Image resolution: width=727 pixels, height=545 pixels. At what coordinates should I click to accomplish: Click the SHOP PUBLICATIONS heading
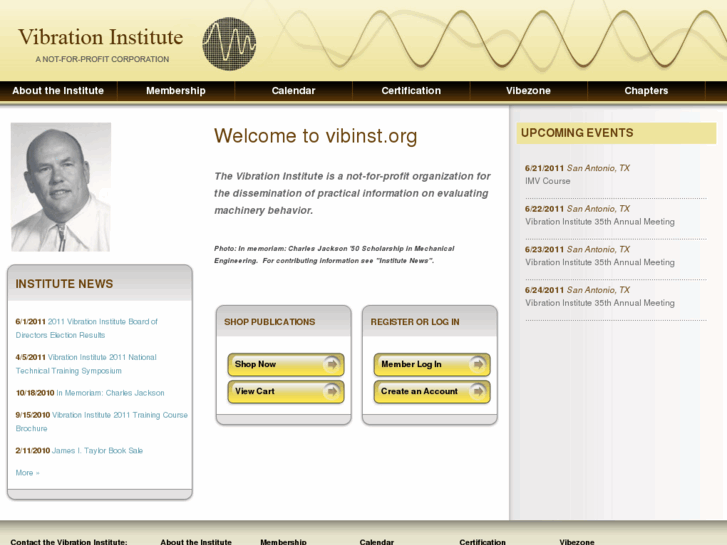pos(269,322)
